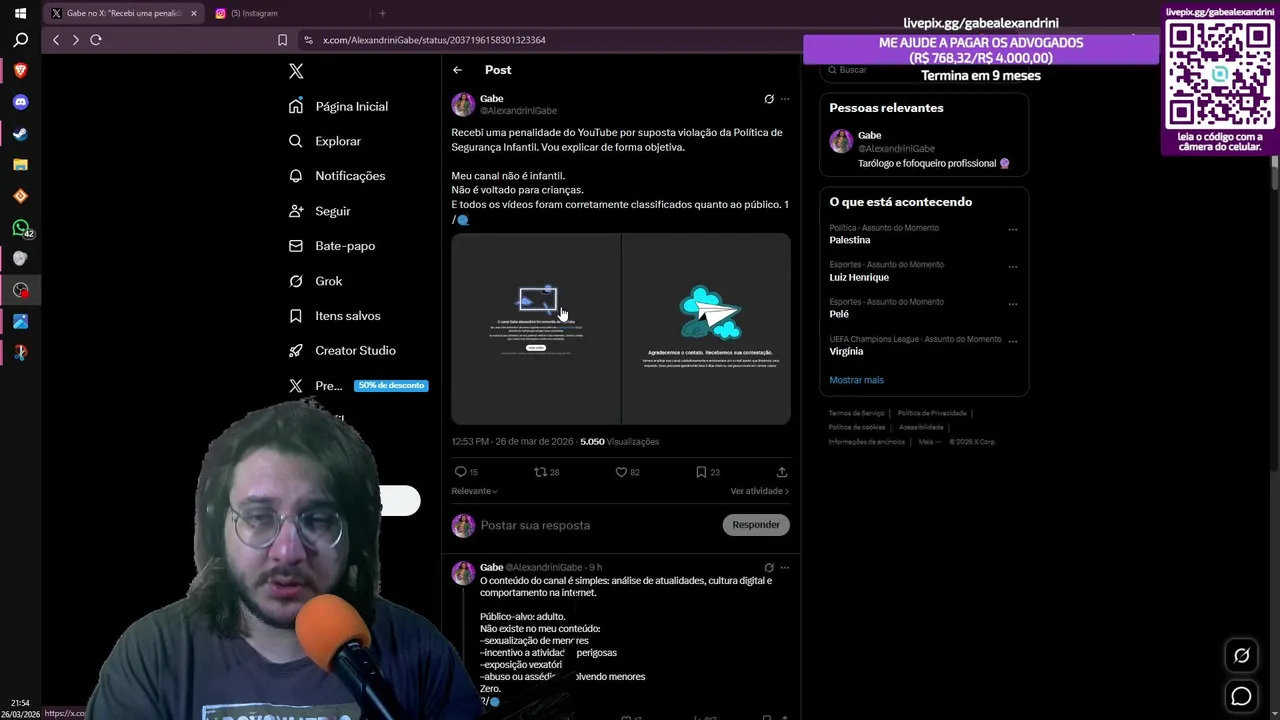Click the Responder button
Image resolution: width=1280 pixels, height=720 pixels.
[x=756, y=525]
